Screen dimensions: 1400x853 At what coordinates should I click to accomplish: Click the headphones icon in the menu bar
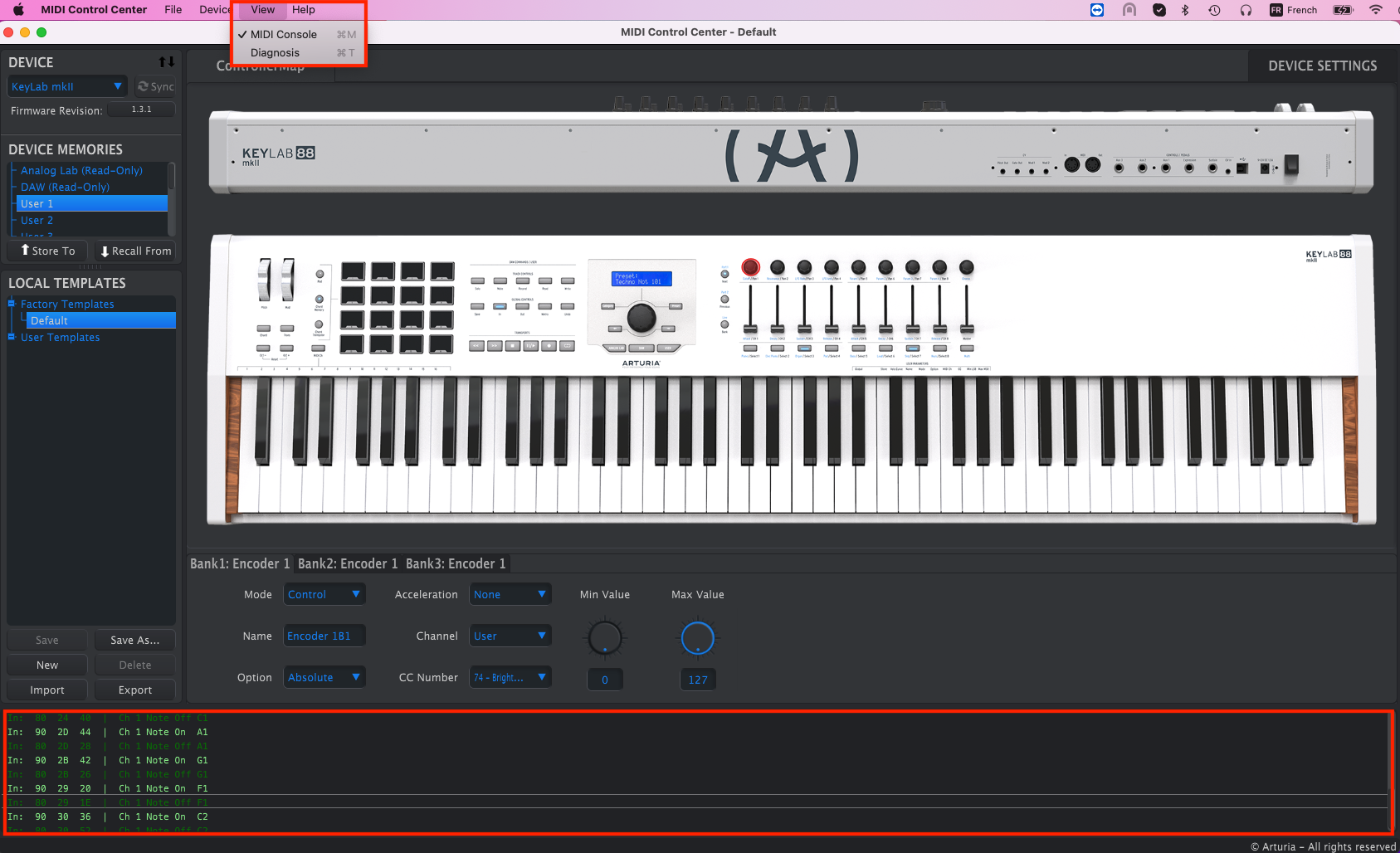click(1246, 9)
